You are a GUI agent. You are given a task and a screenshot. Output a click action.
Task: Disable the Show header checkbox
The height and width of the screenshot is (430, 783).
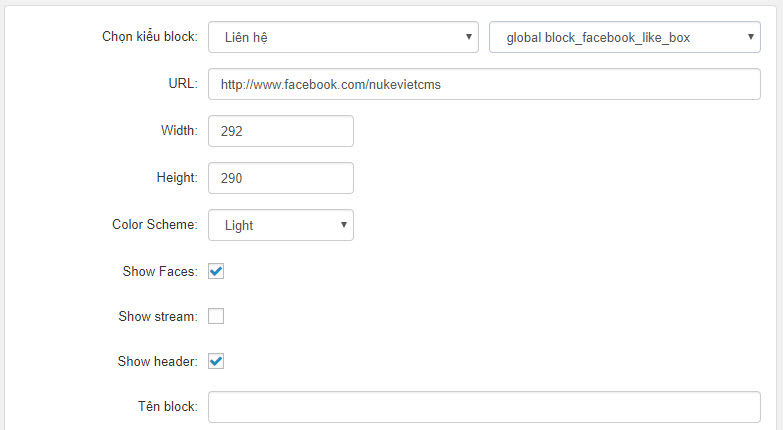point(216,361)
